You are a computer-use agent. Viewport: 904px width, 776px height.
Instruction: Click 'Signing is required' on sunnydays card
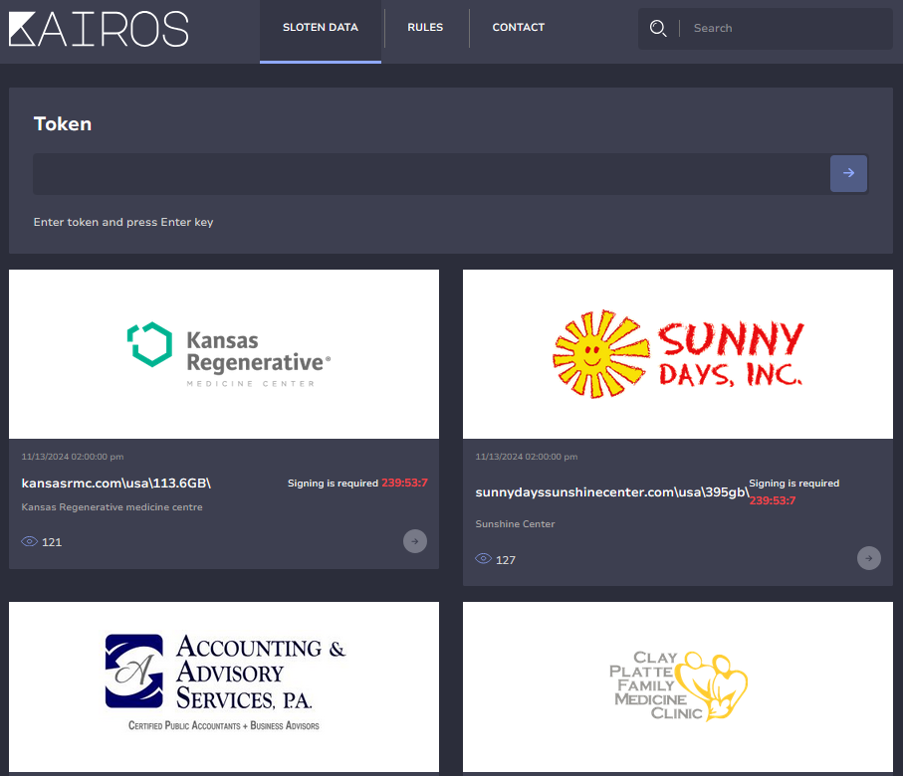(794, 483)
